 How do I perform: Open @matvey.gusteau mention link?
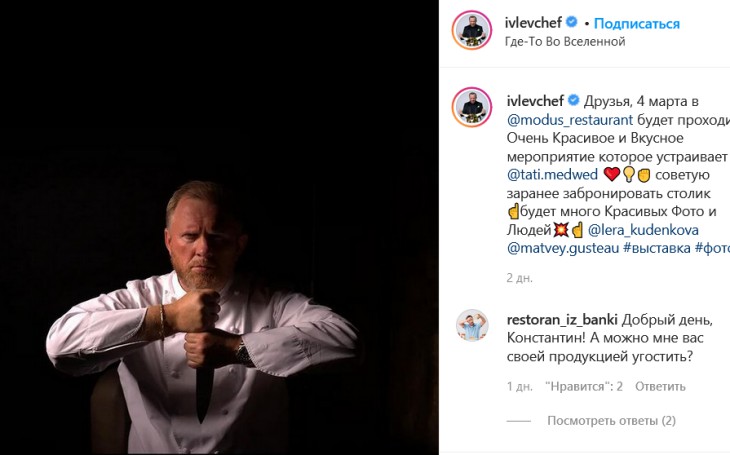562,249
